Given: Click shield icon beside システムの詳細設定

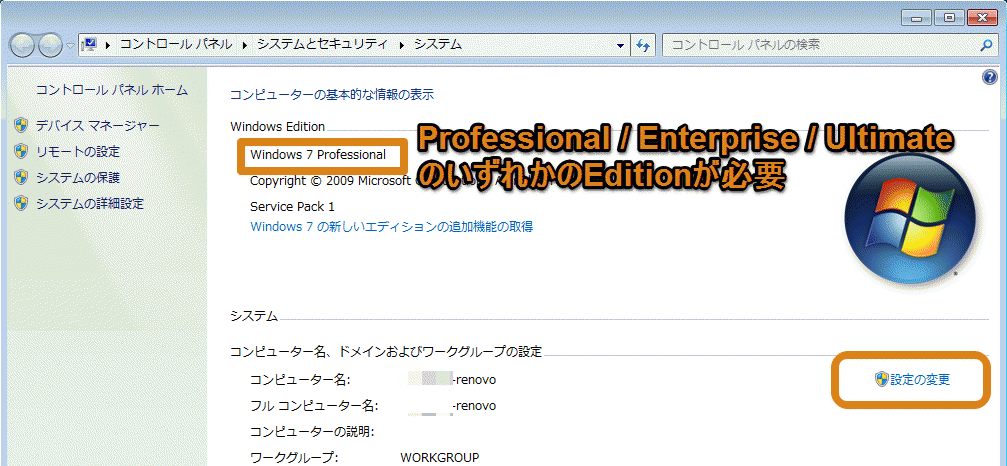Looking at the screenshot, I should click(21, 203).
